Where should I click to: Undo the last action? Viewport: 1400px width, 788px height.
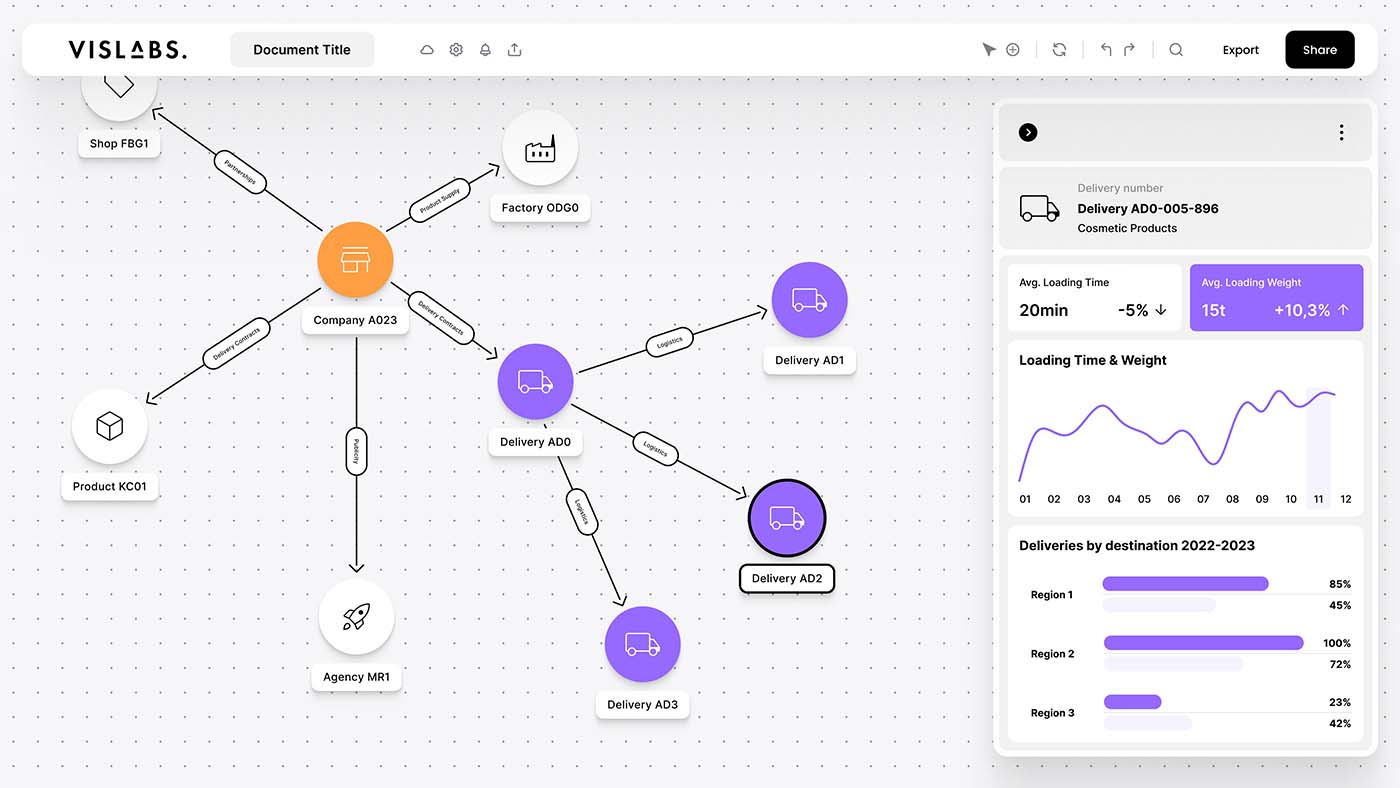(1106, 50)
